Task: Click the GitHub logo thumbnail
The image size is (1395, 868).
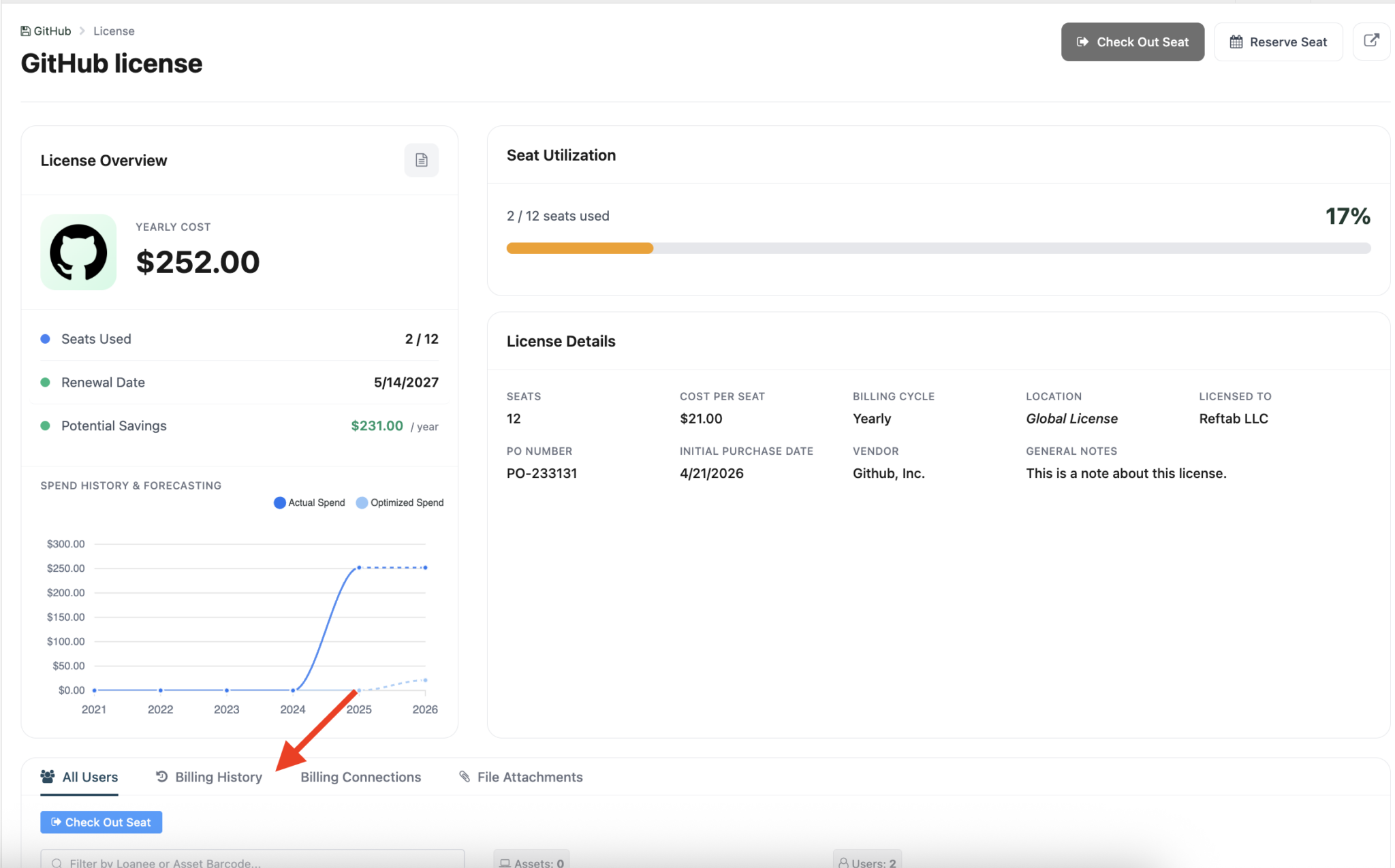Action: (x=78, y=253)
